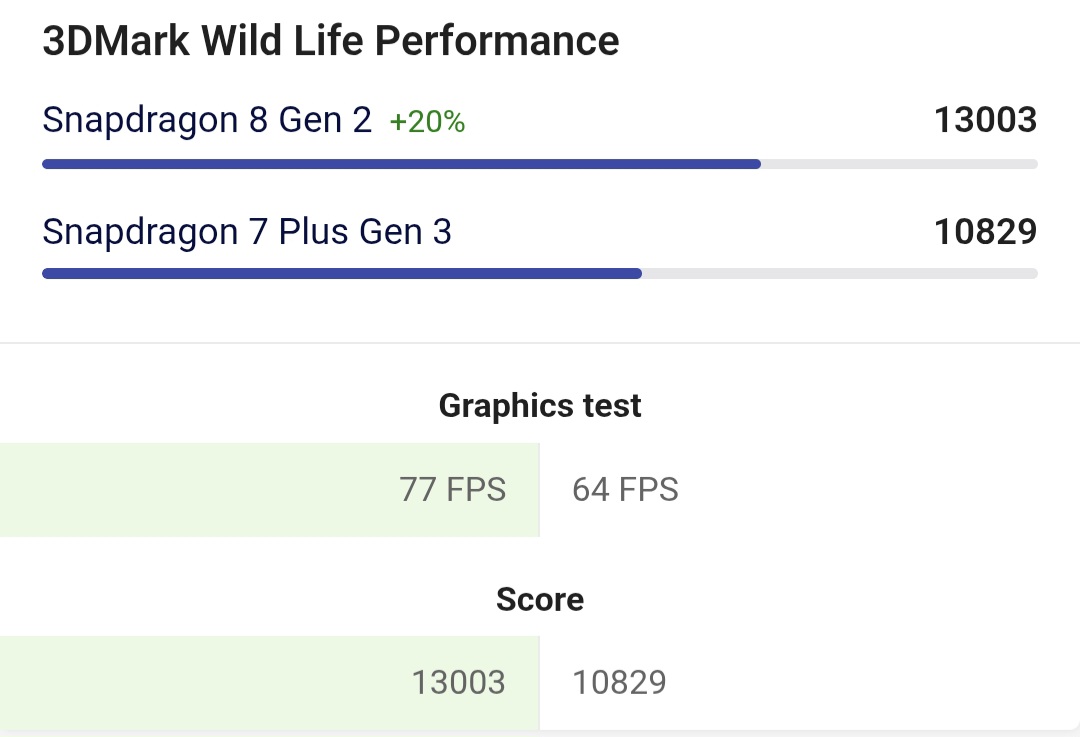Image resolution: width=1080 pixels, height=737 pixels.
Task: Click the blue filled Snapdragon 8 Gen 2 bar
Action: [x=400, y=164]
